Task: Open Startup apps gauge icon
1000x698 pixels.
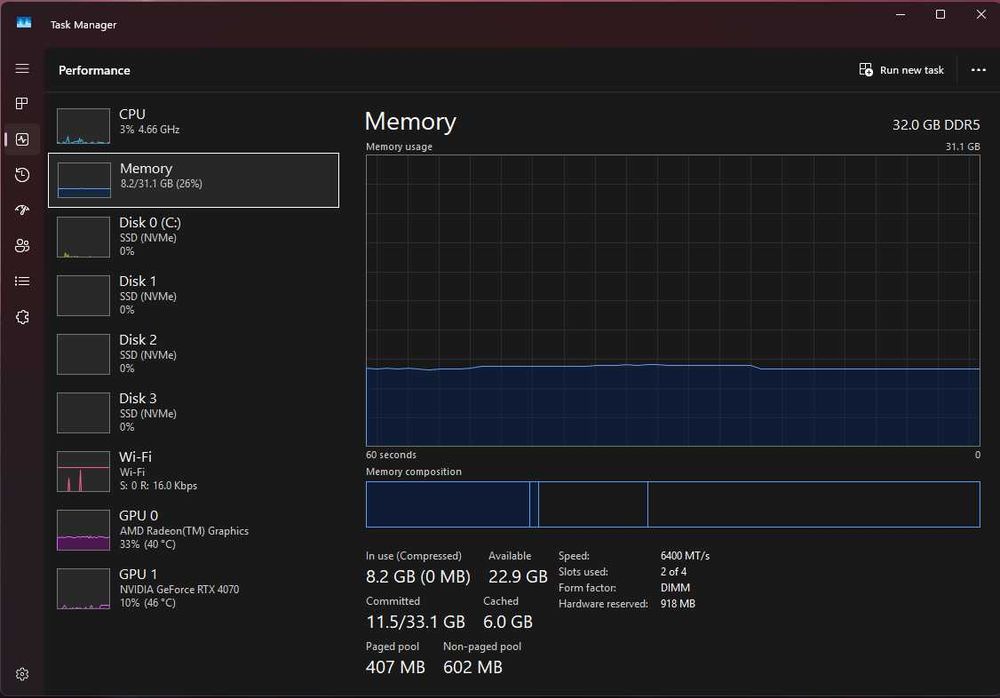Action: tap(22, 210)
